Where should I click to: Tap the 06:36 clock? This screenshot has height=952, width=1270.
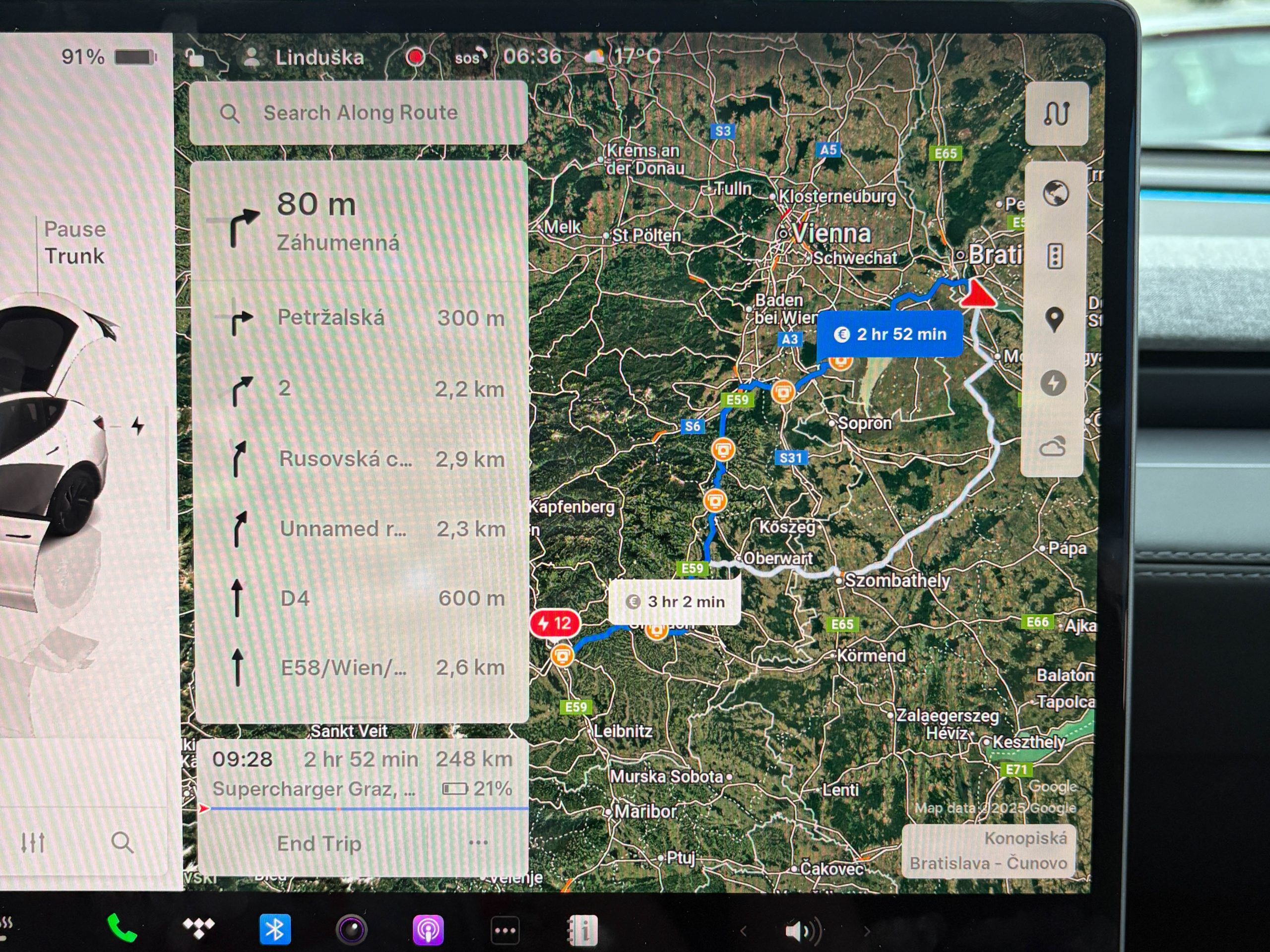(x=532, y=56)
